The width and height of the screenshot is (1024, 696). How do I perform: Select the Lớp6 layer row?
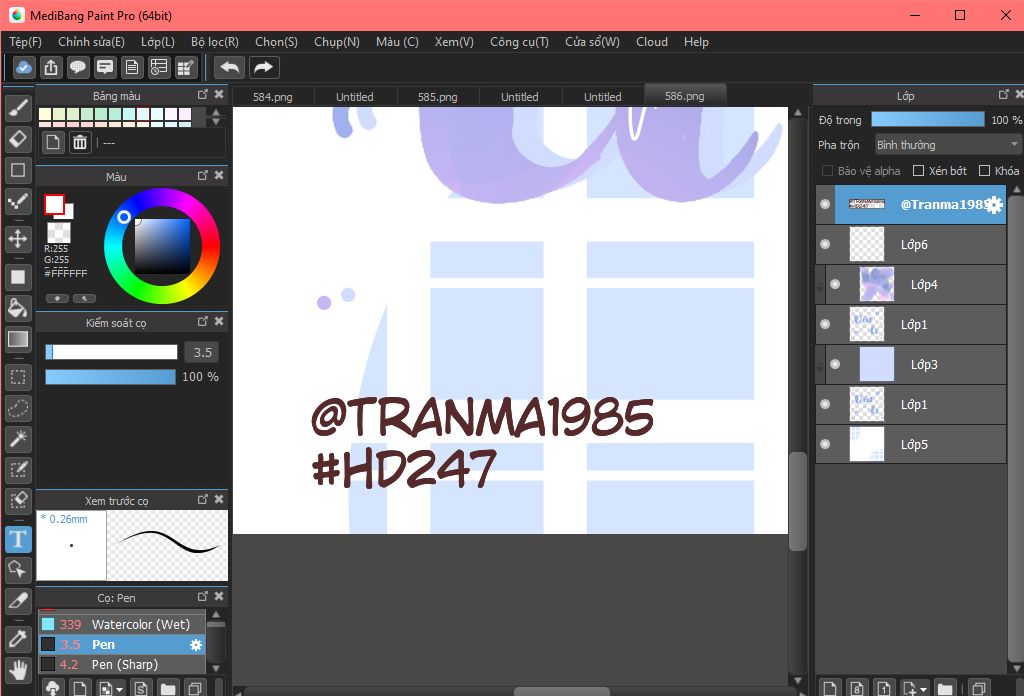pyautogui.click(x=911, y=244)
